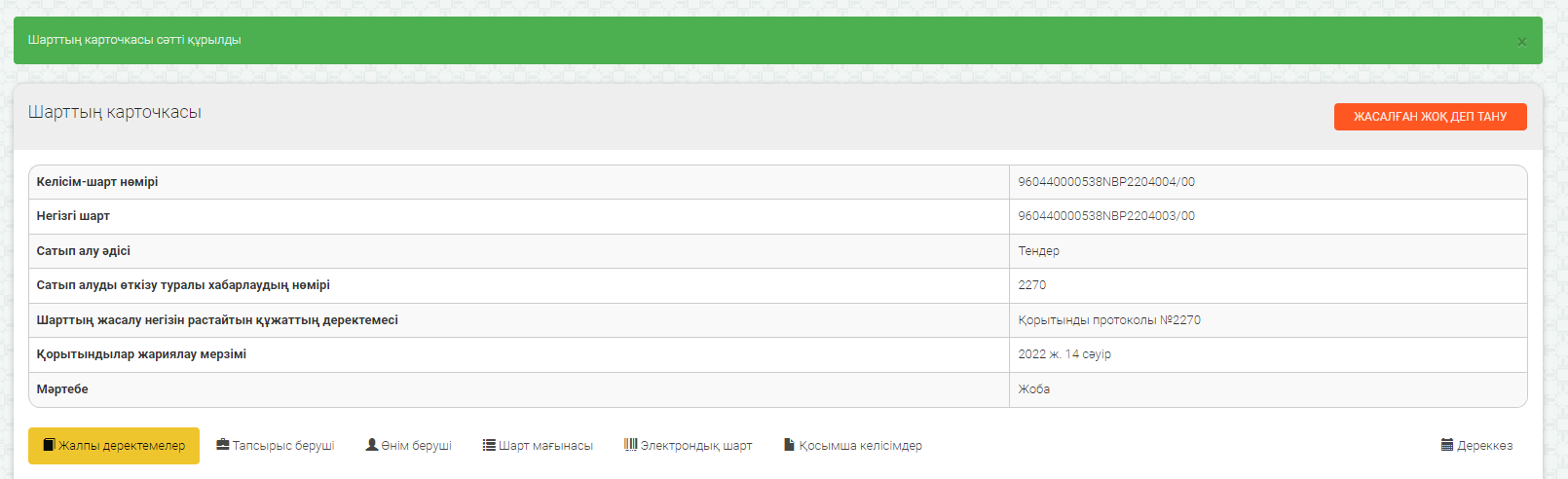Click the briefcase icon beside Тапсырыс беруші

[223, 445]
